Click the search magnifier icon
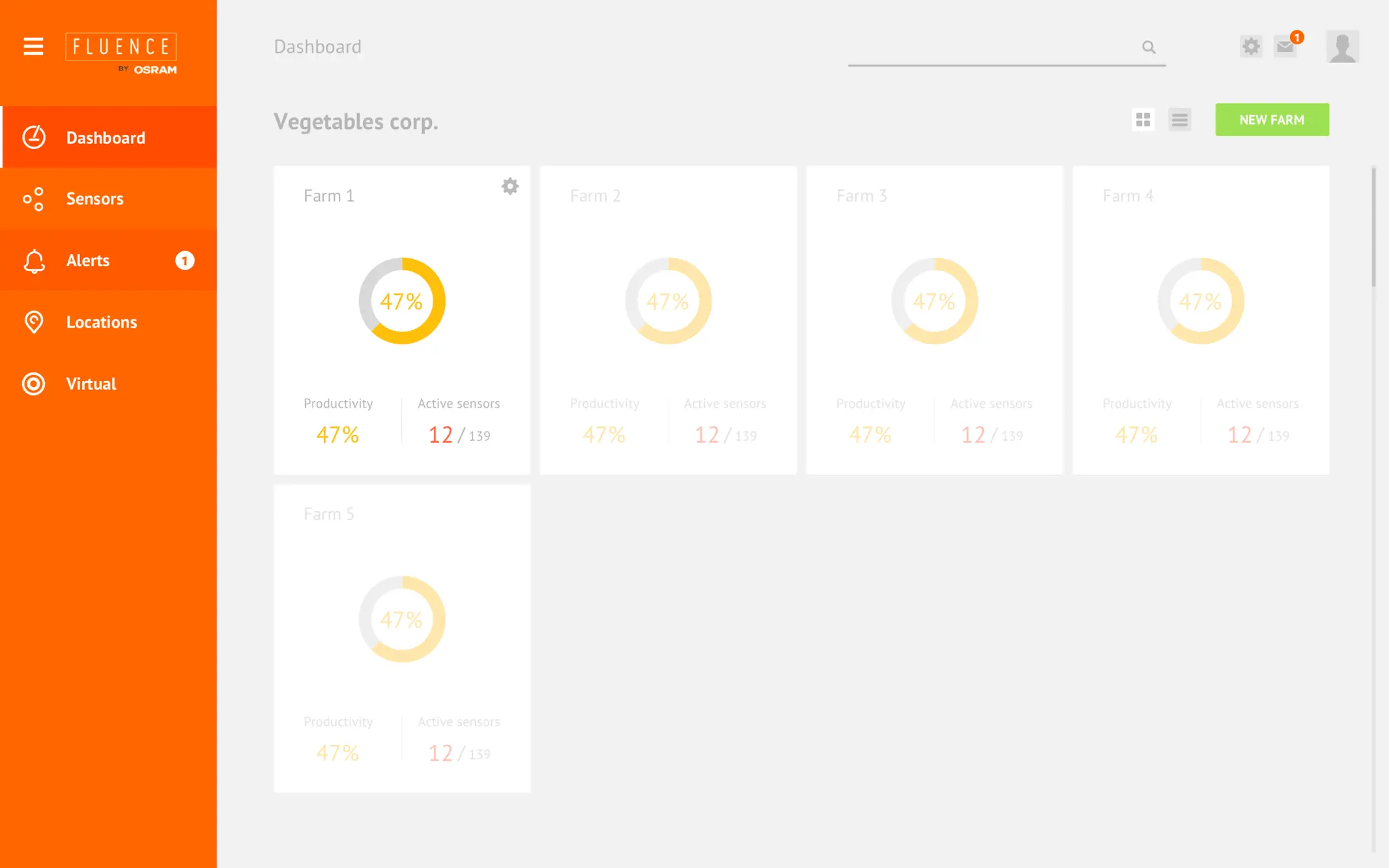 pyautogui.click(x=1149, y=47)
